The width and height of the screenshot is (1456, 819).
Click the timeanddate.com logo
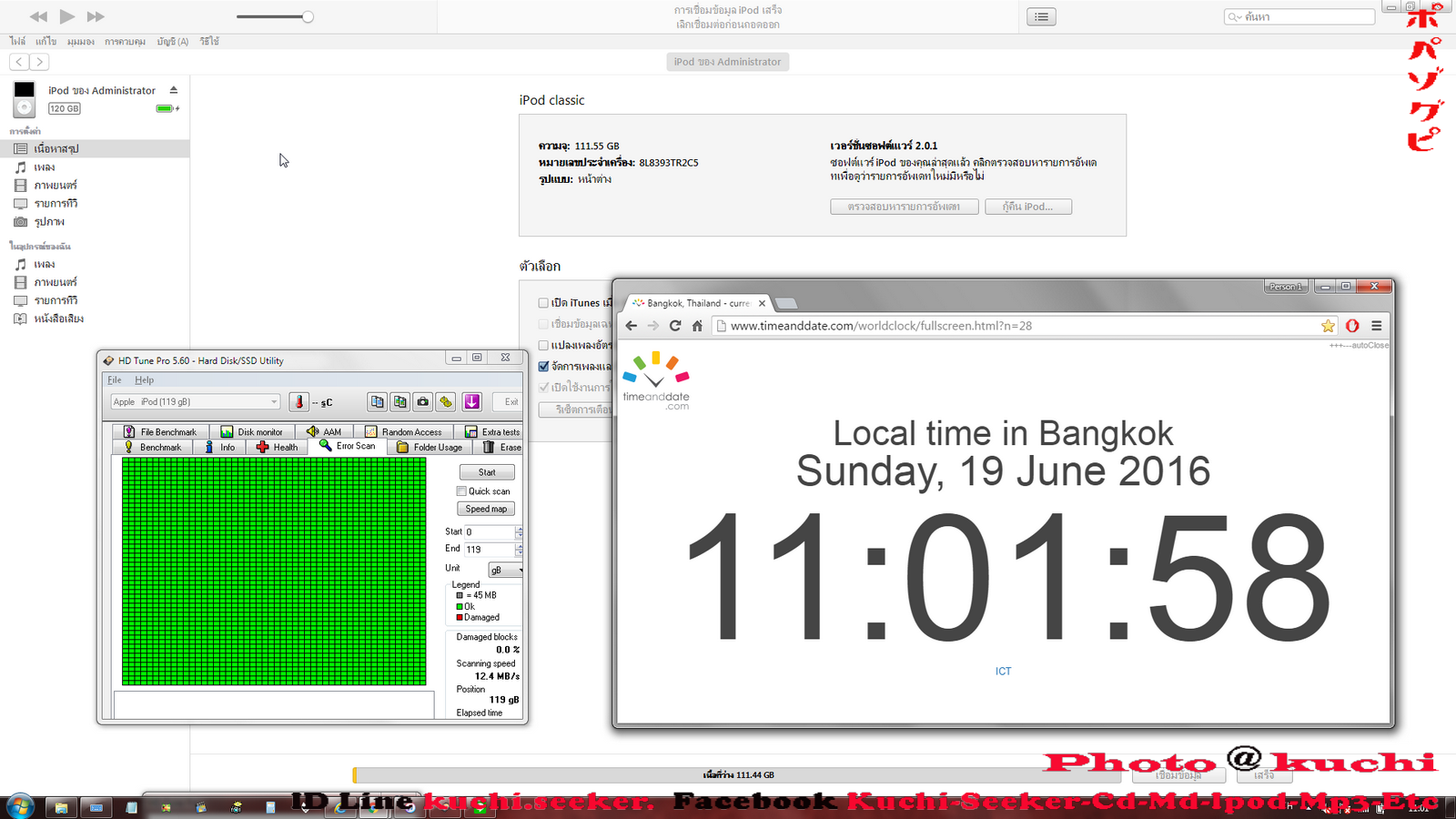tap(656, 381)
